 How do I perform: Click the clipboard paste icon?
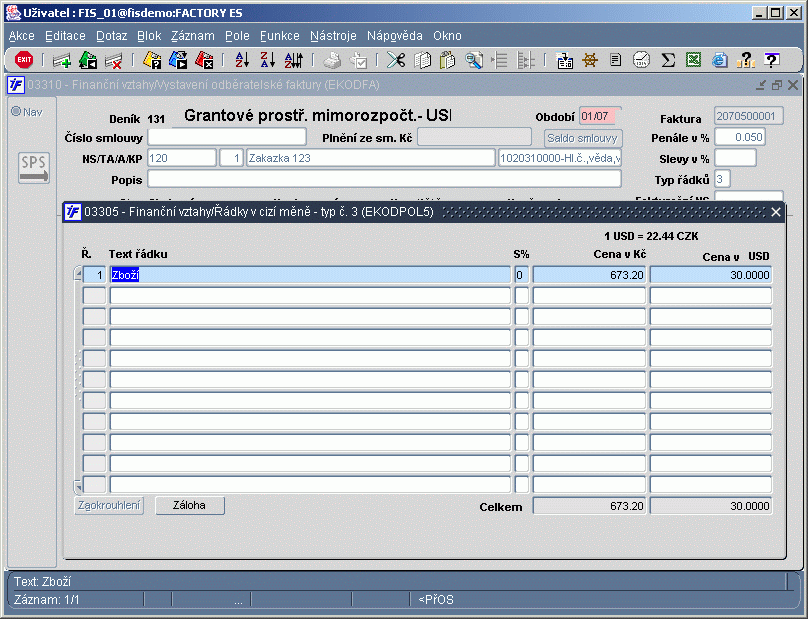pyautogui.click(x=447, y=61)
